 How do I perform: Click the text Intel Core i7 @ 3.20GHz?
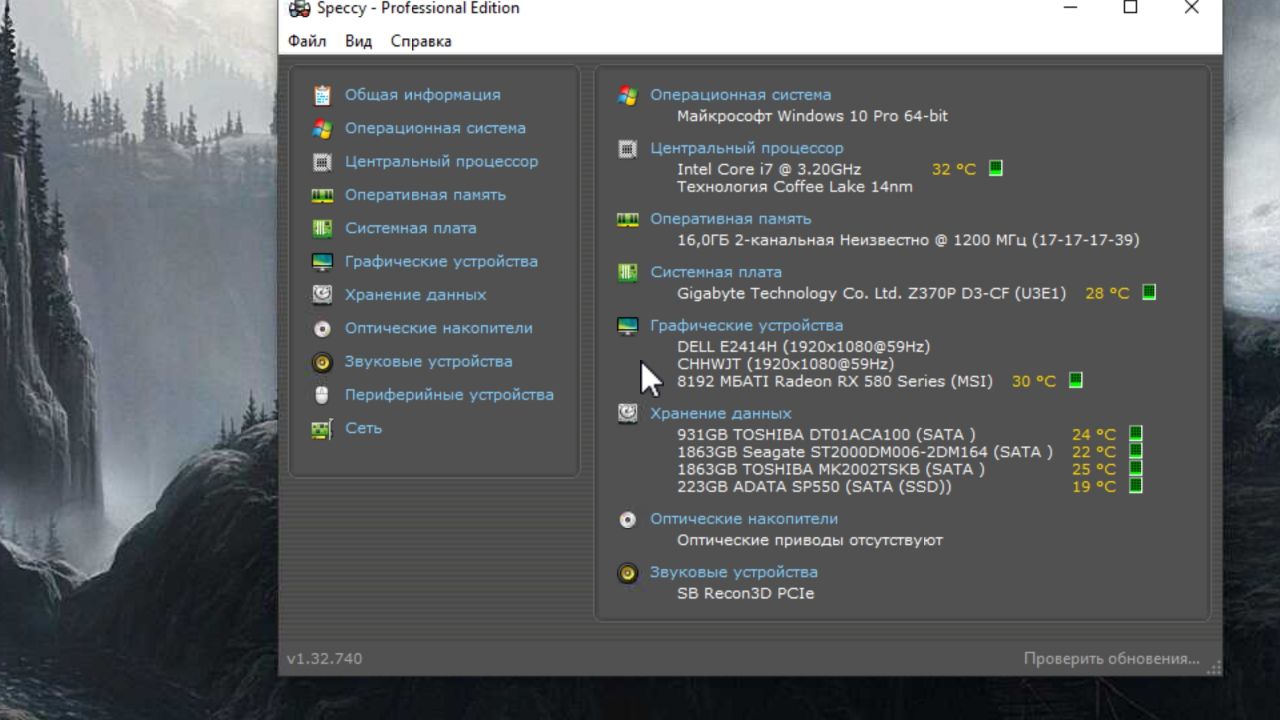[x=768, y=169]
